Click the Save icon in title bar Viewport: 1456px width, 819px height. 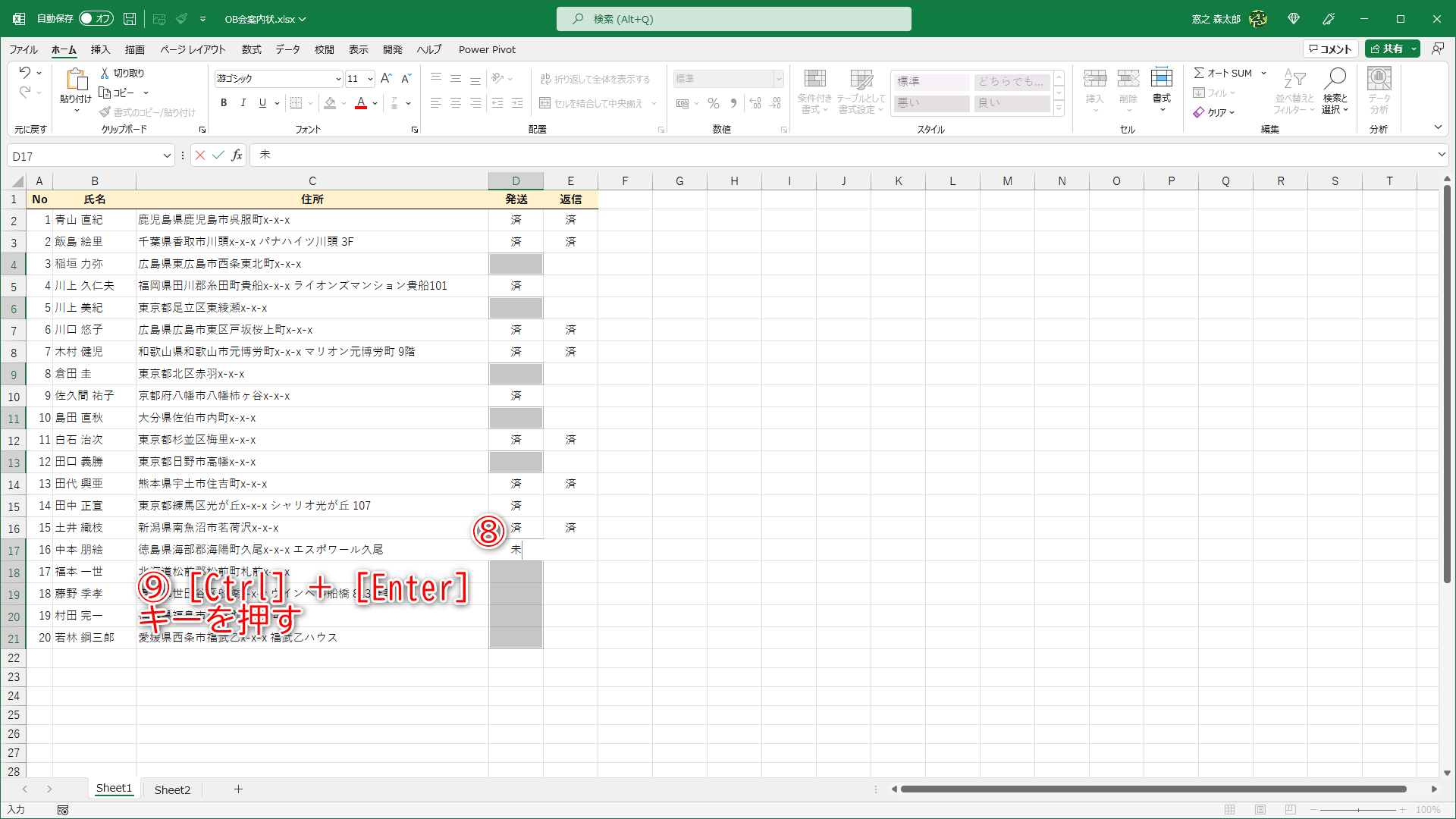[130, 19]
